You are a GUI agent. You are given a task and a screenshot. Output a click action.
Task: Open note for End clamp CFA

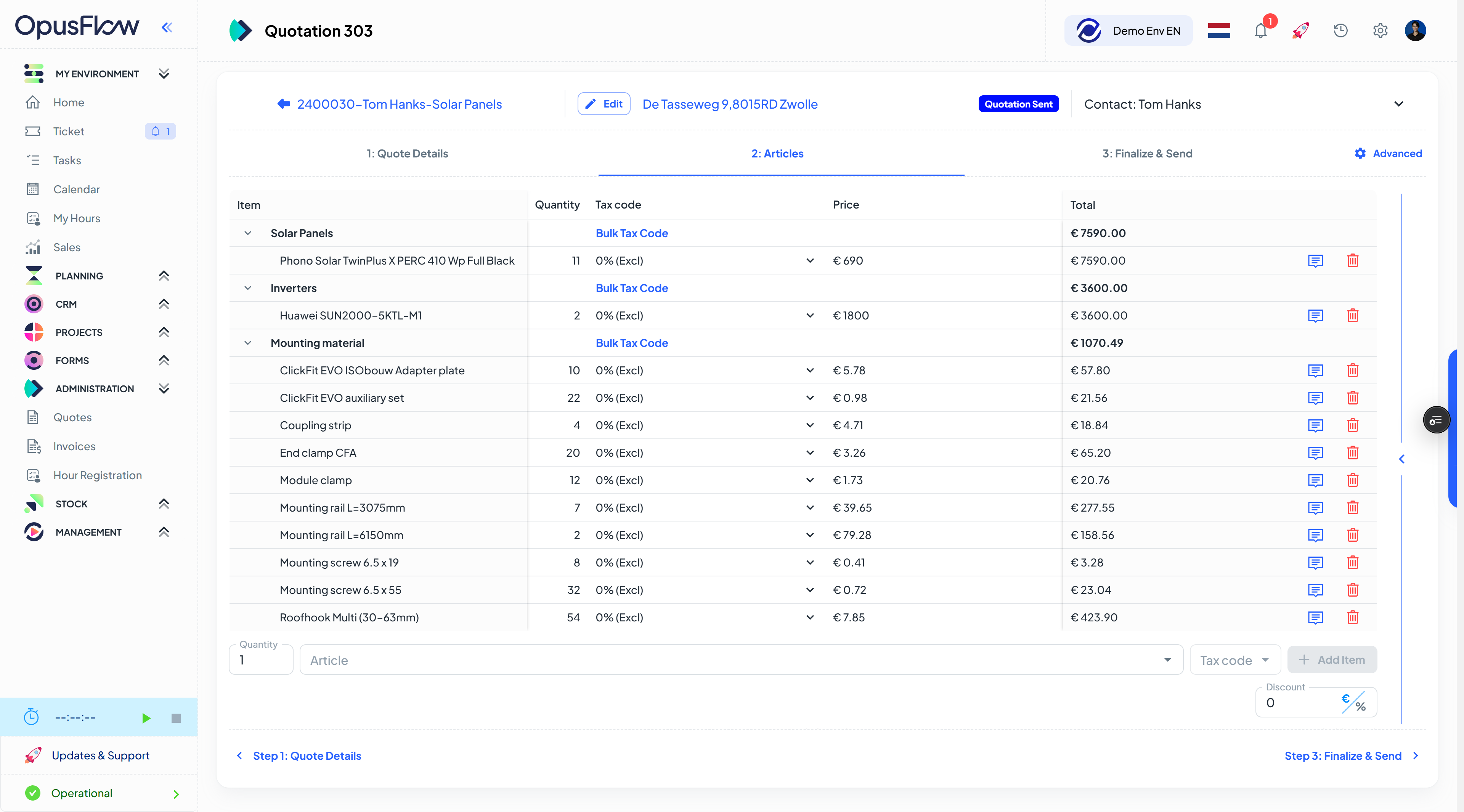click(1315, 453)
